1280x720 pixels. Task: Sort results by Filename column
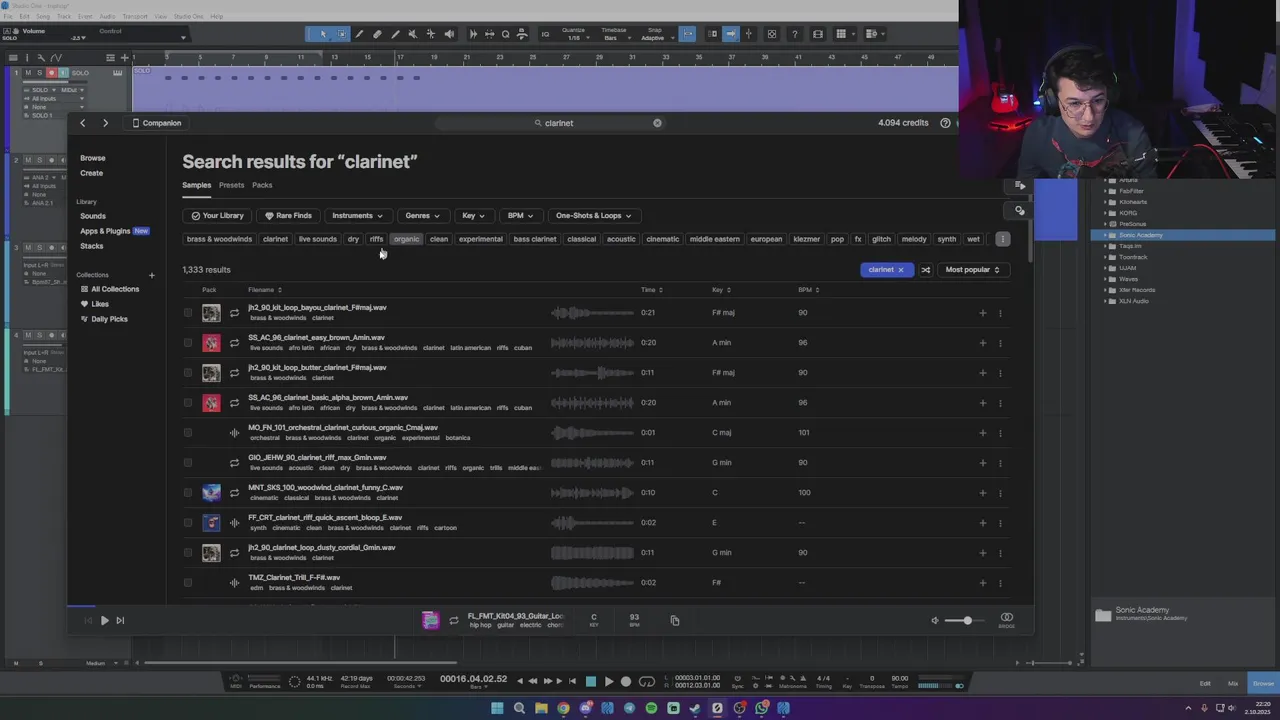click(265, 290)
